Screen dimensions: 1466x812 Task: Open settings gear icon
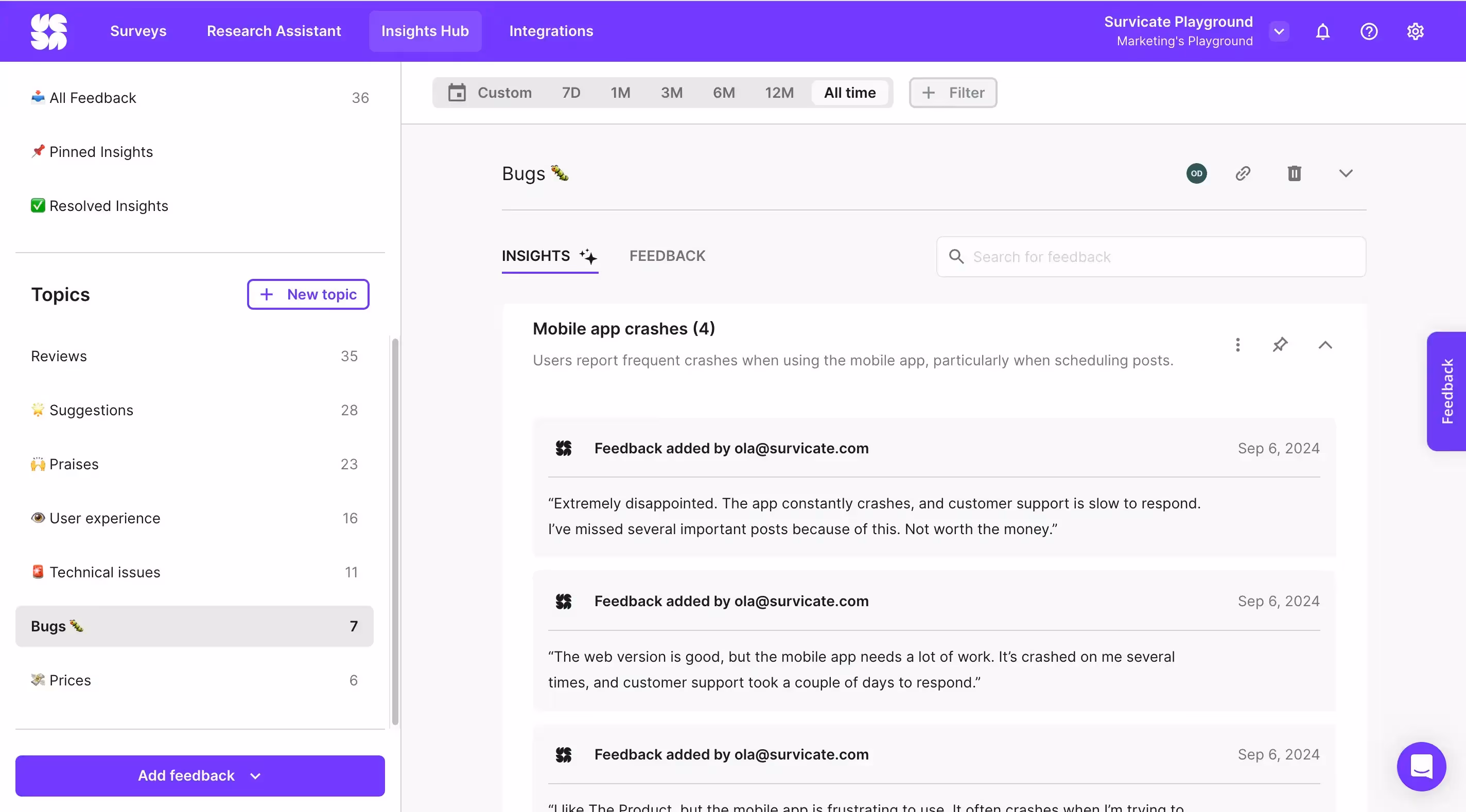pos(1416,31)
